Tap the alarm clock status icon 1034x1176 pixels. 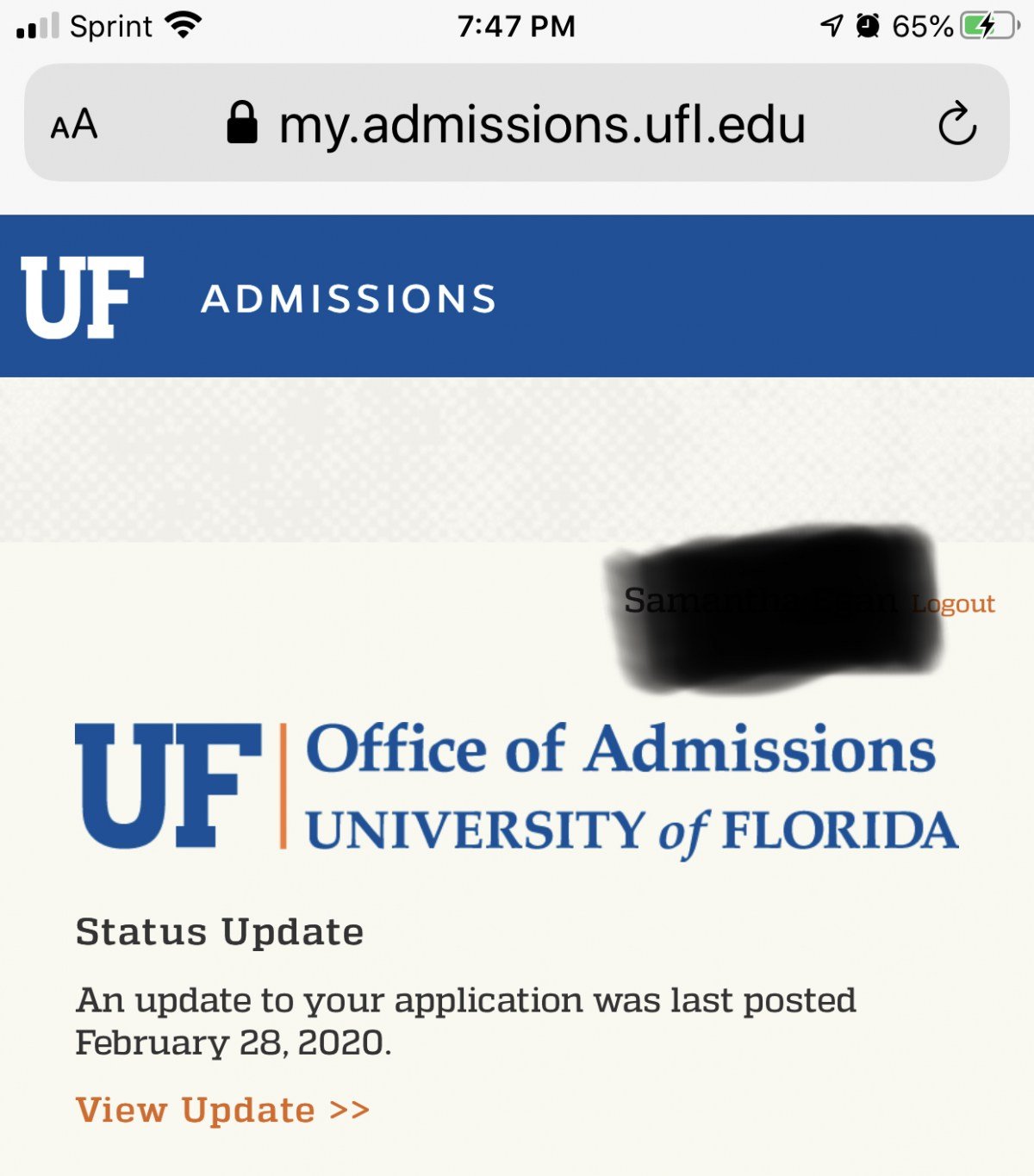pos(868,26)
